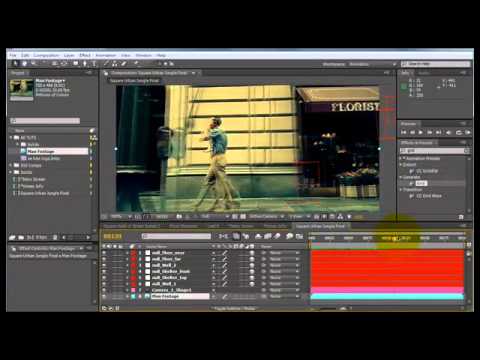
Task: Jump to first frame in Preview panel
Action: 404,132
